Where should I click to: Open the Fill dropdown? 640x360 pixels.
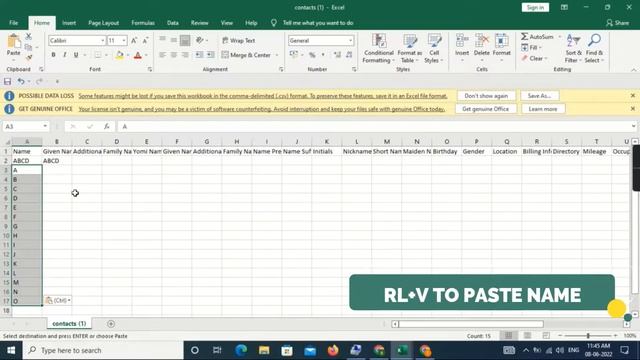pos(531,48)
